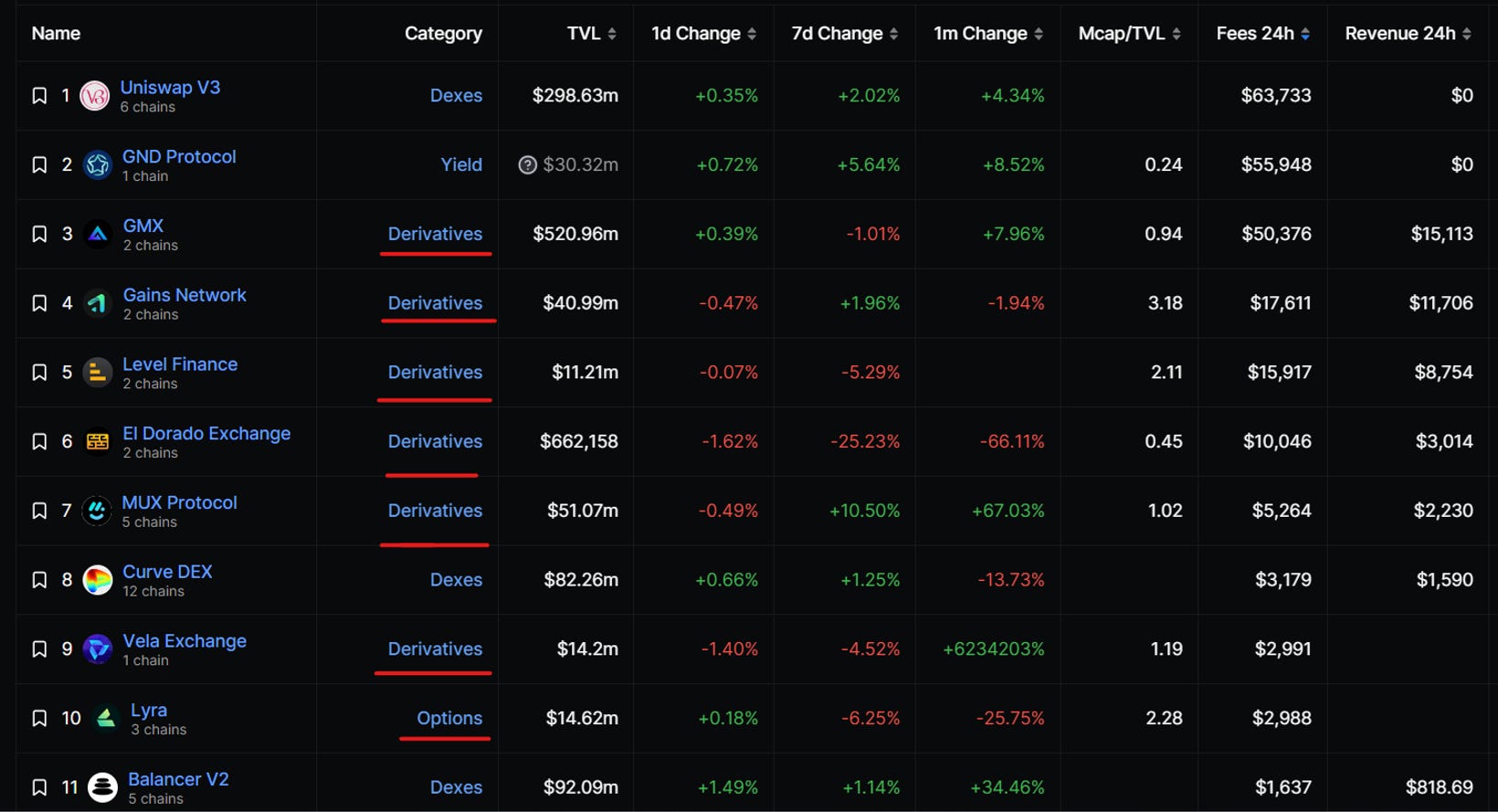Click the Name column header

56,34
